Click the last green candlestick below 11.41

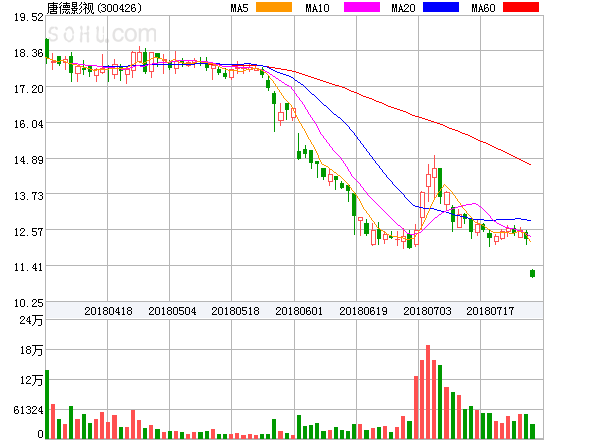(x=532, y=273)
